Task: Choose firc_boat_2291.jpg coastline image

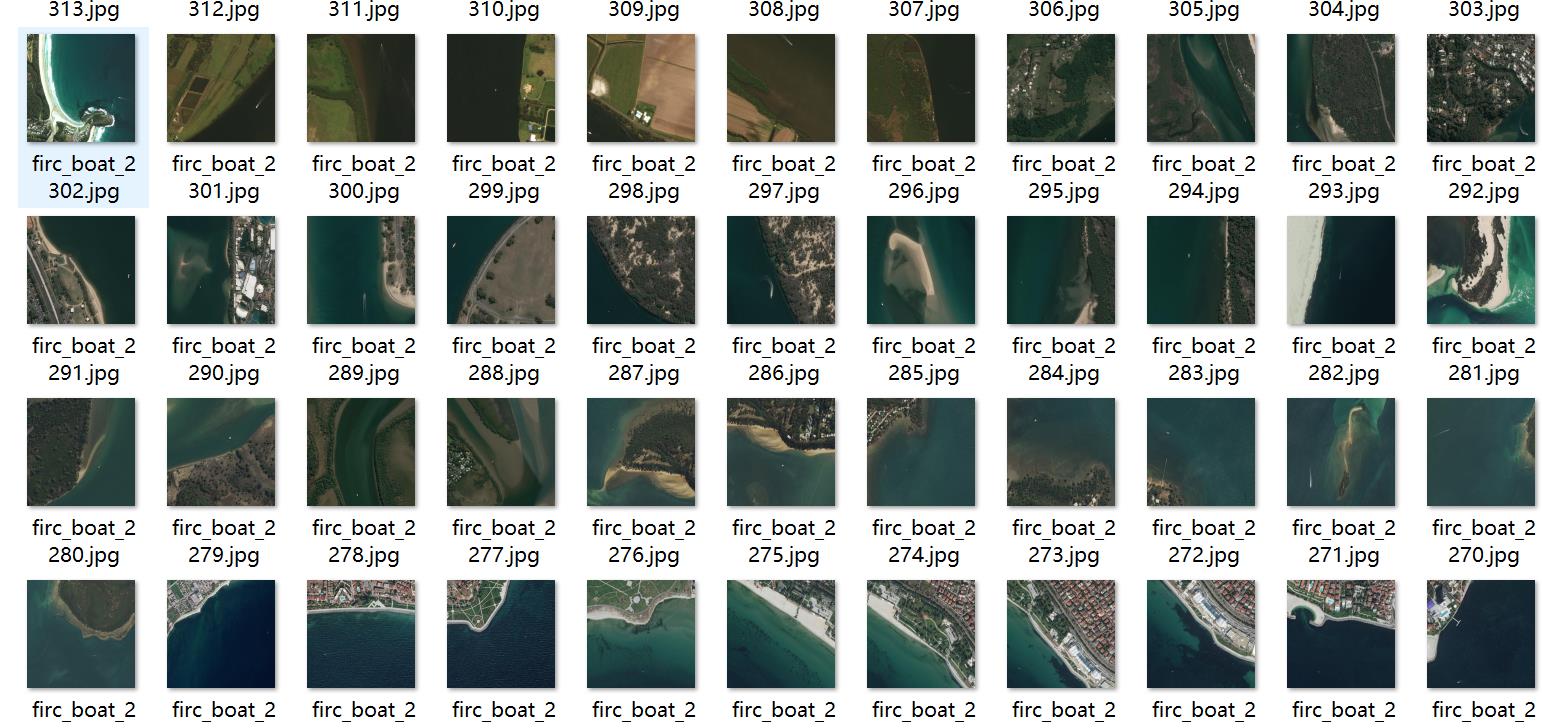Action: tap(81, 270)
